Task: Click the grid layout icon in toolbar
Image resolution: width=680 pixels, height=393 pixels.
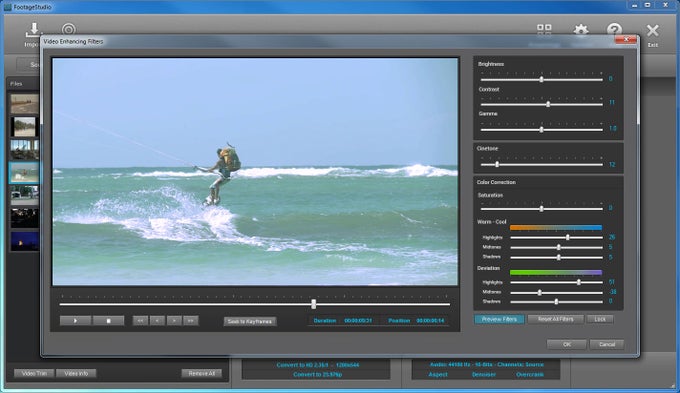Action: tap(544, 29)
